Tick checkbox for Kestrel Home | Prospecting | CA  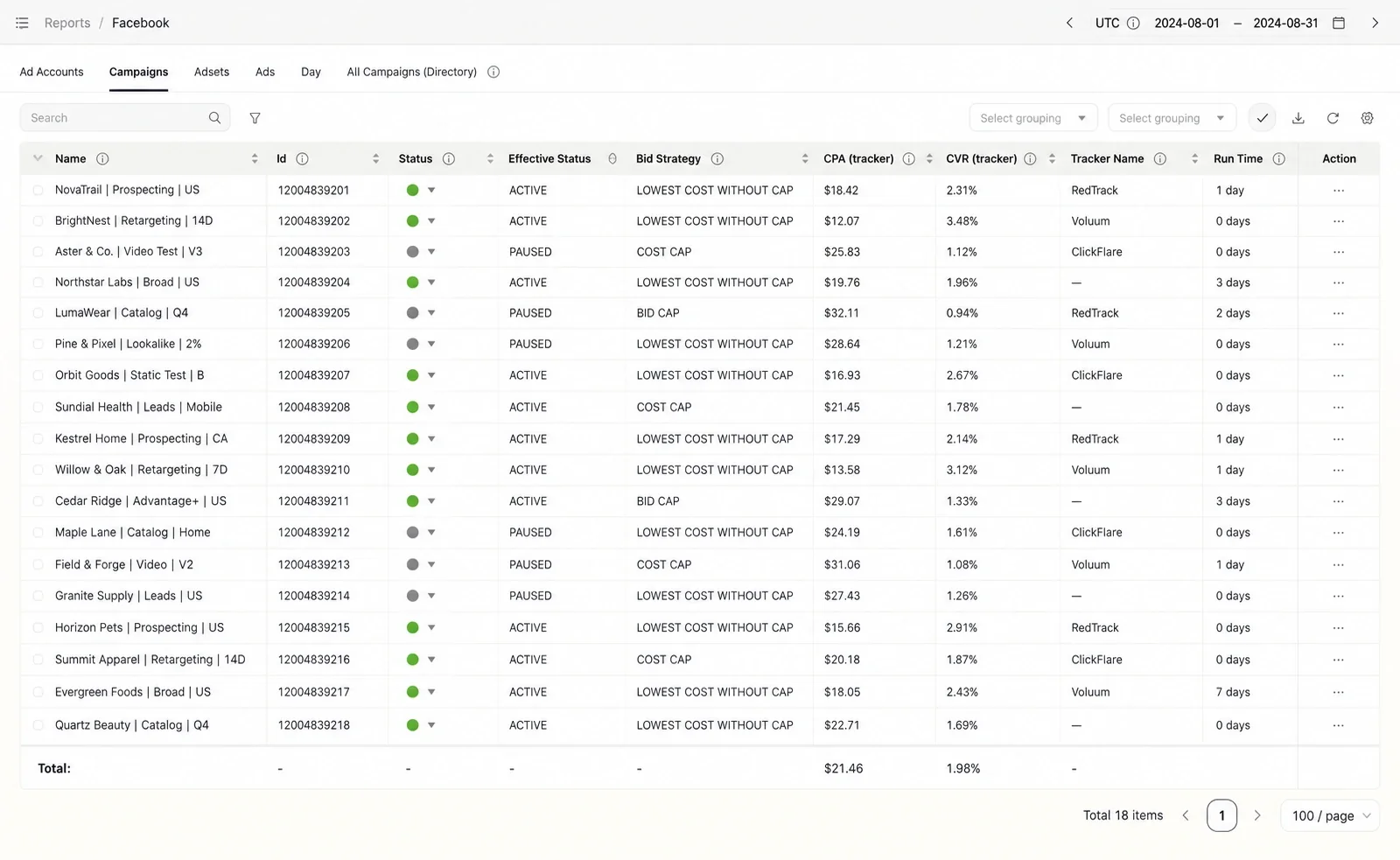(x=38, y=439)
